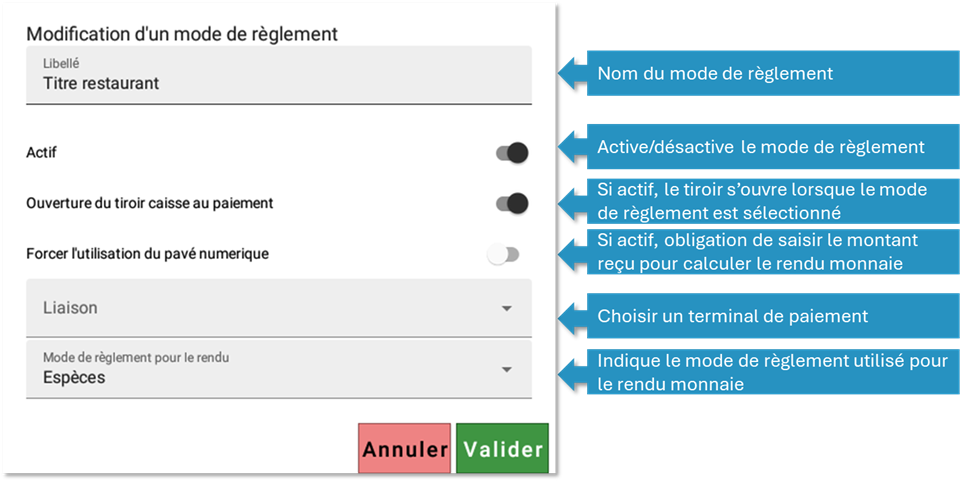Enable Forcer l'utilisation du pavé numérique
965x482 pixels.
[503, 254]
